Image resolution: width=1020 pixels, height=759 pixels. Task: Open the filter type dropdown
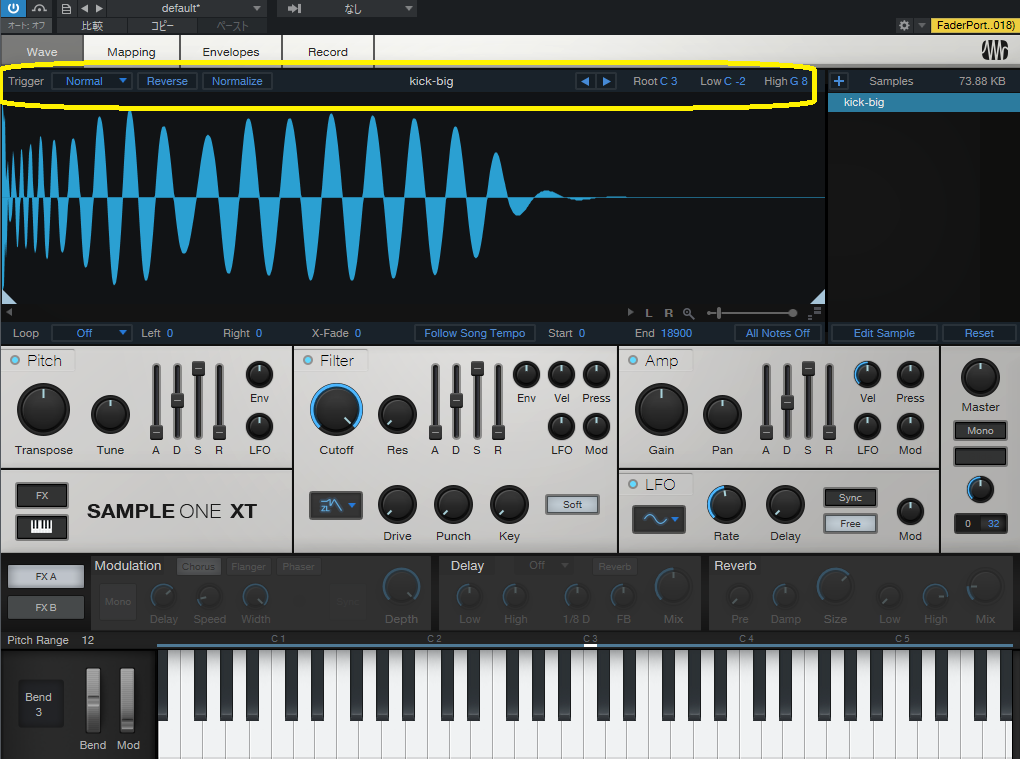(x=336, y=505)
